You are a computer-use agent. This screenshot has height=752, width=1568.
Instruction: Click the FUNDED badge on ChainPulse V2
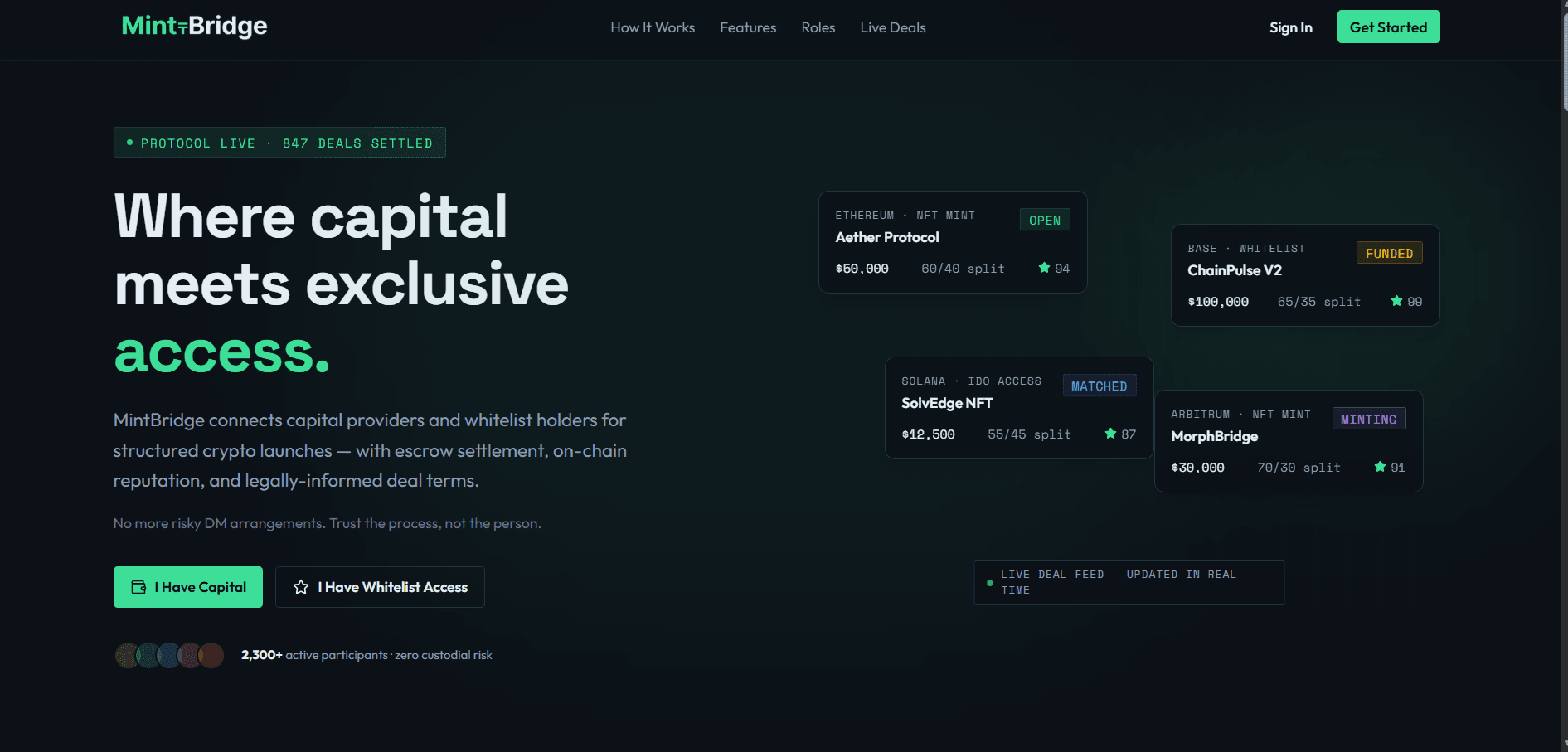coord(1389,253)
